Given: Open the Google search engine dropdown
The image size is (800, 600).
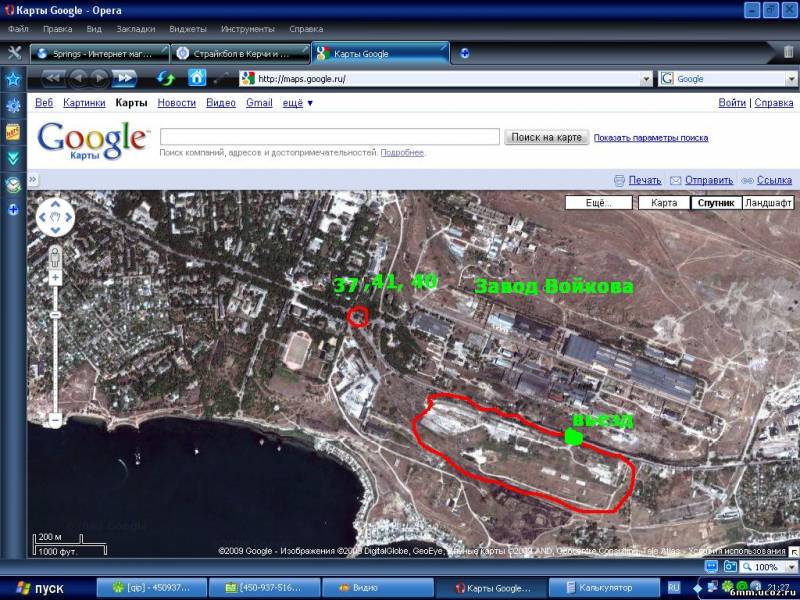Looking at the screenshot, I should click(791, 79).
